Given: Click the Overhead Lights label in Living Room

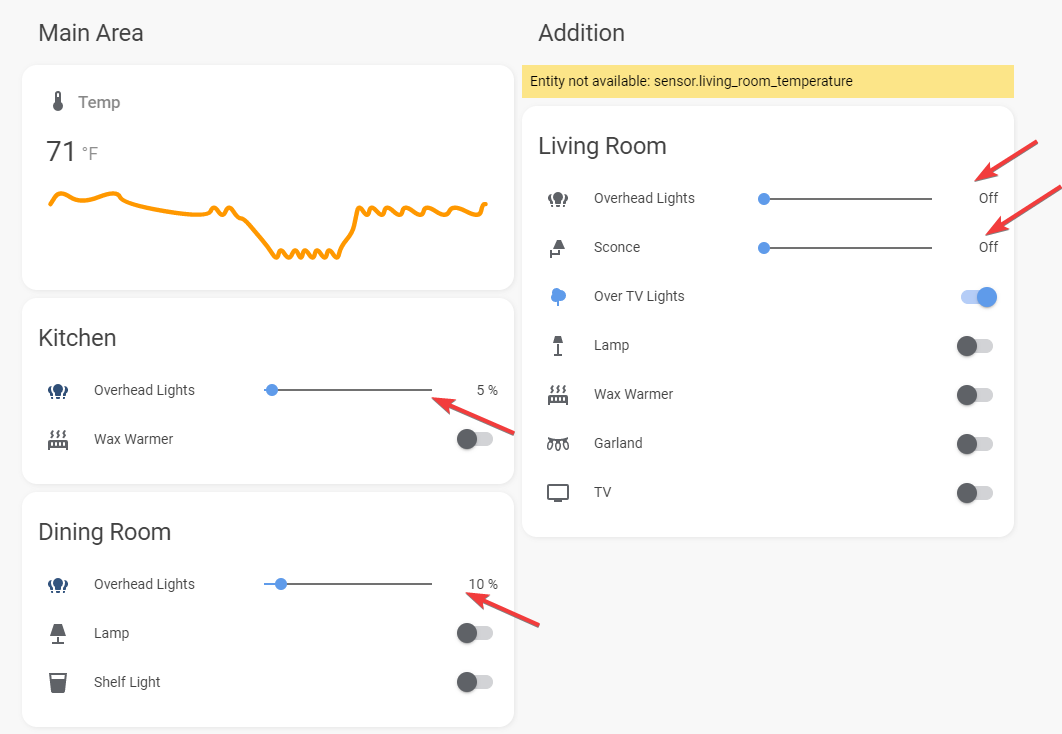Looking at the screenshot, I should 644,198.
